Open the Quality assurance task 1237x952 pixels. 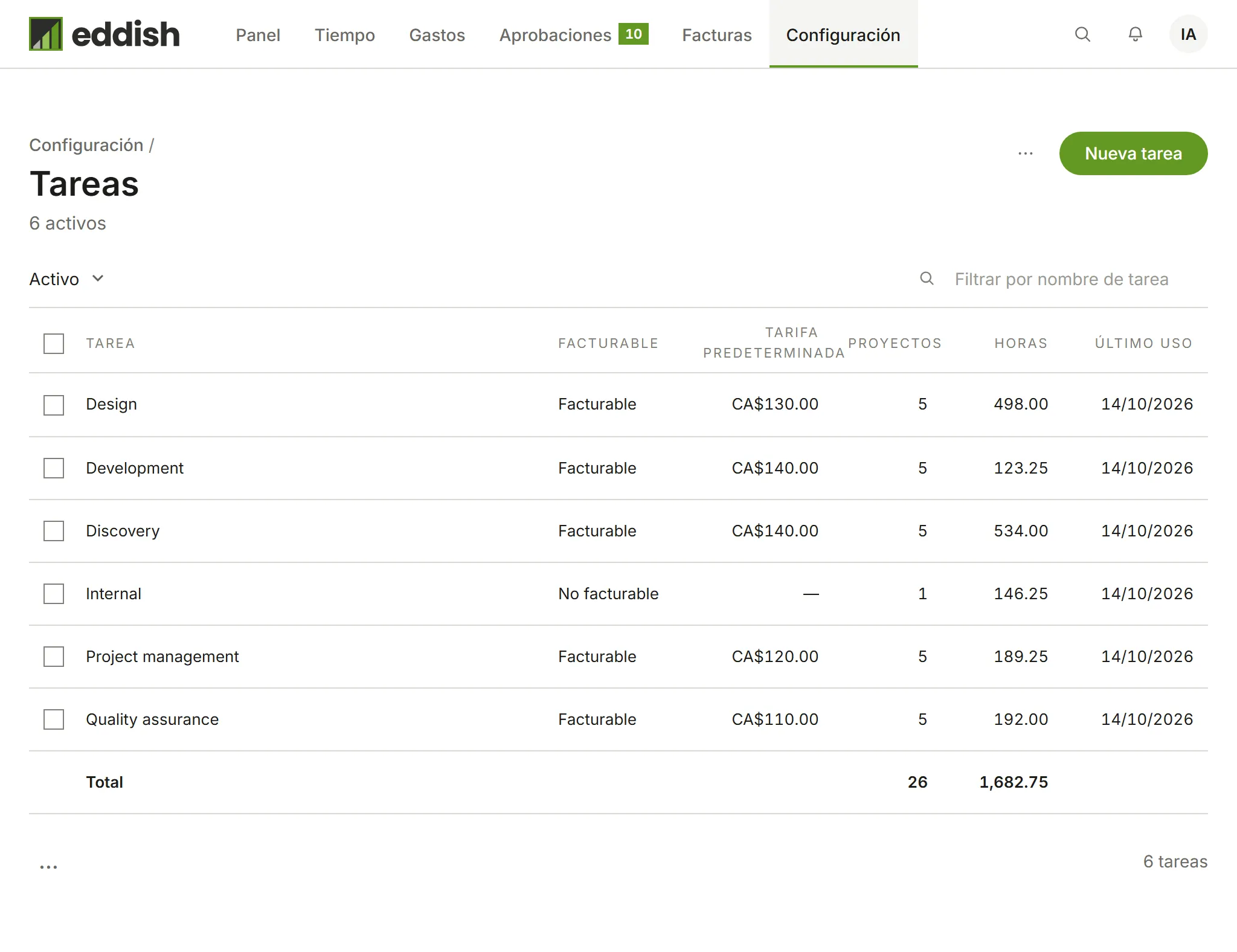(x=152, y=719)
